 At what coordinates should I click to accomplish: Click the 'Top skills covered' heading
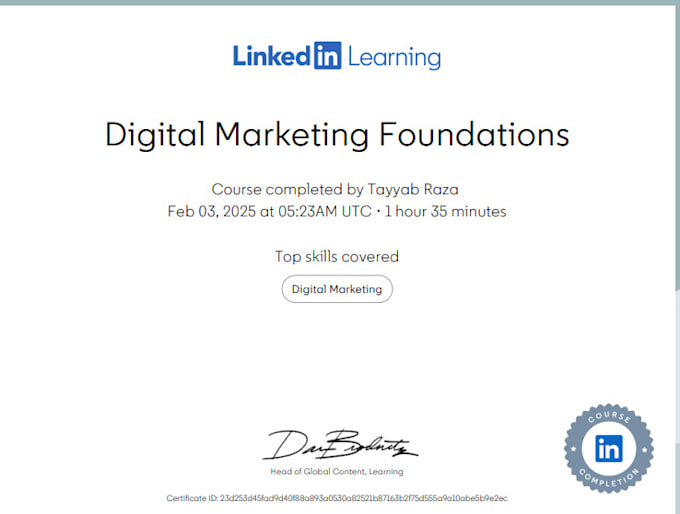337,256
